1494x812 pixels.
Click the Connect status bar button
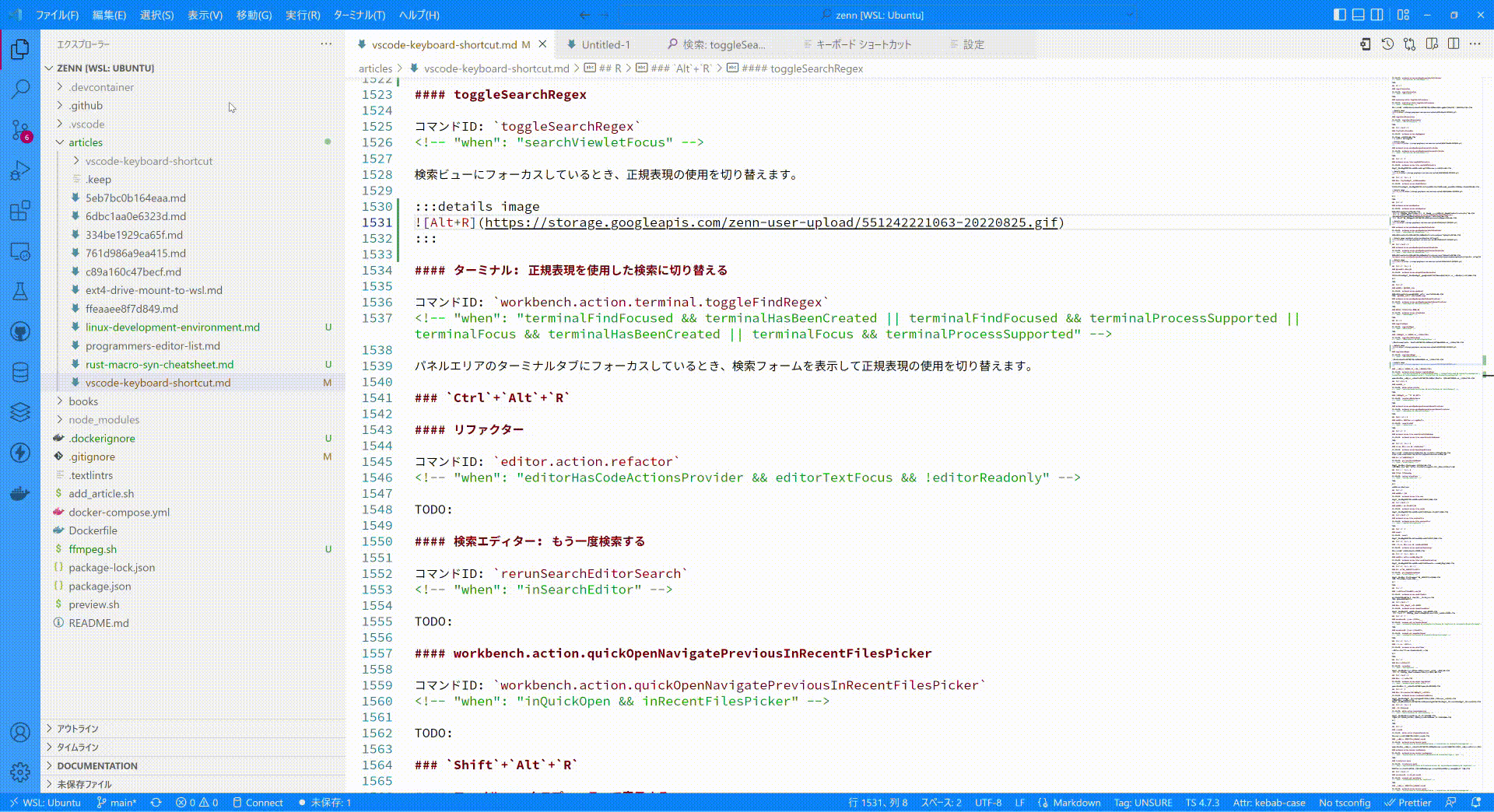(258, 803)
